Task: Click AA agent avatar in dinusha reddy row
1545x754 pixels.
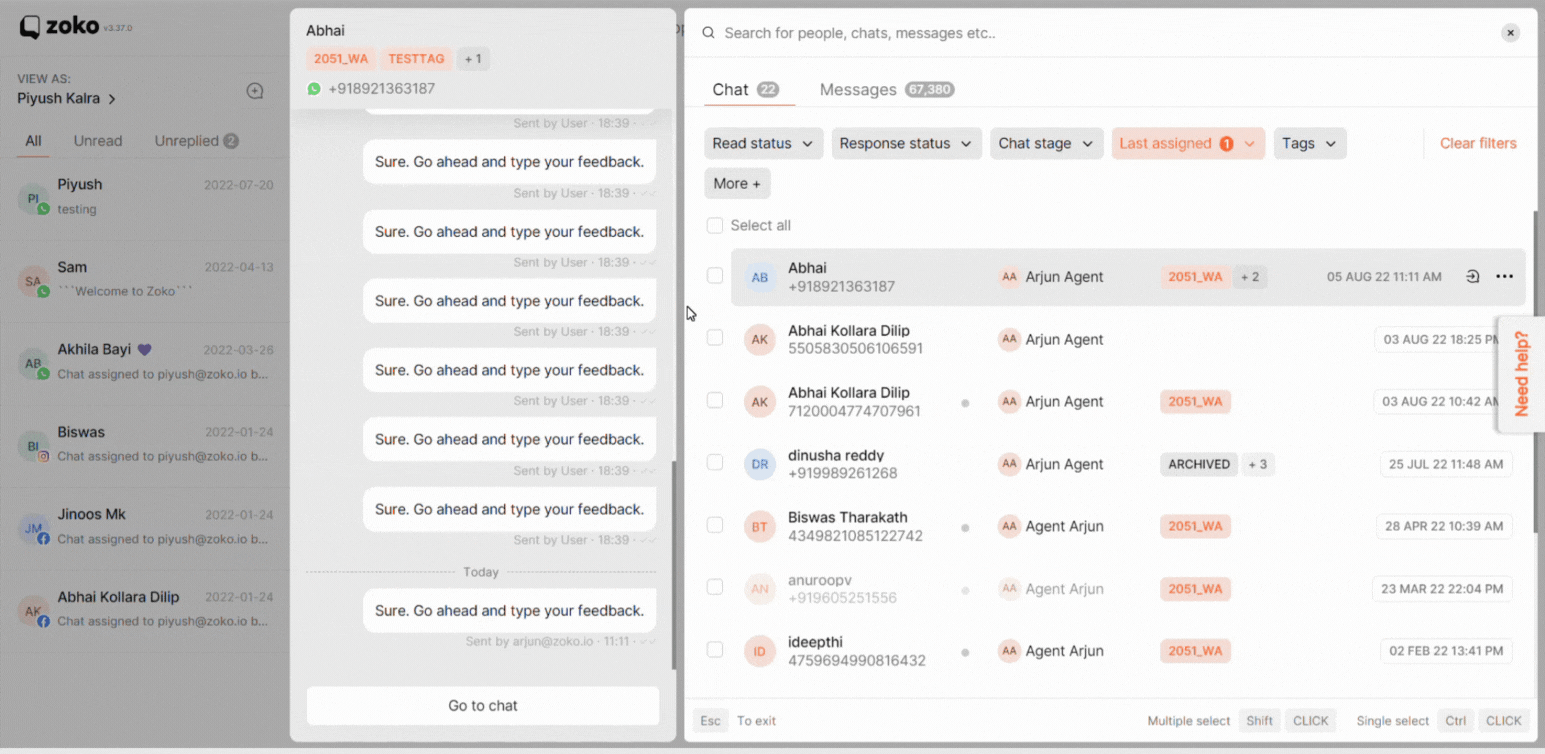Action: pyautogui.click(x=1009, y=464)
